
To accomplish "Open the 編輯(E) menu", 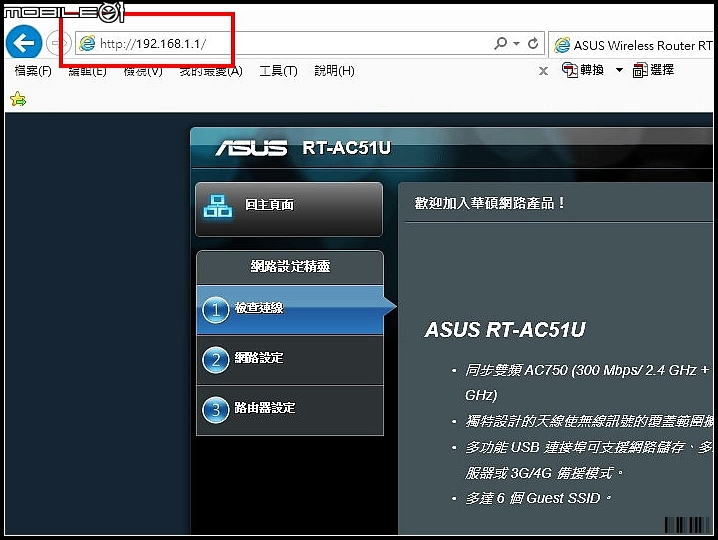I will (87, 71).
